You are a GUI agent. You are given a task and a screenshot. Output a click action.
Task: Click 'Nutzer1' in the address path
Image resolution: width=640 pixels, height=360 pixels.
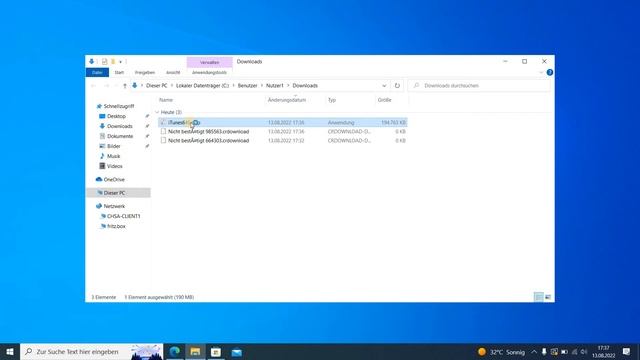275,86
